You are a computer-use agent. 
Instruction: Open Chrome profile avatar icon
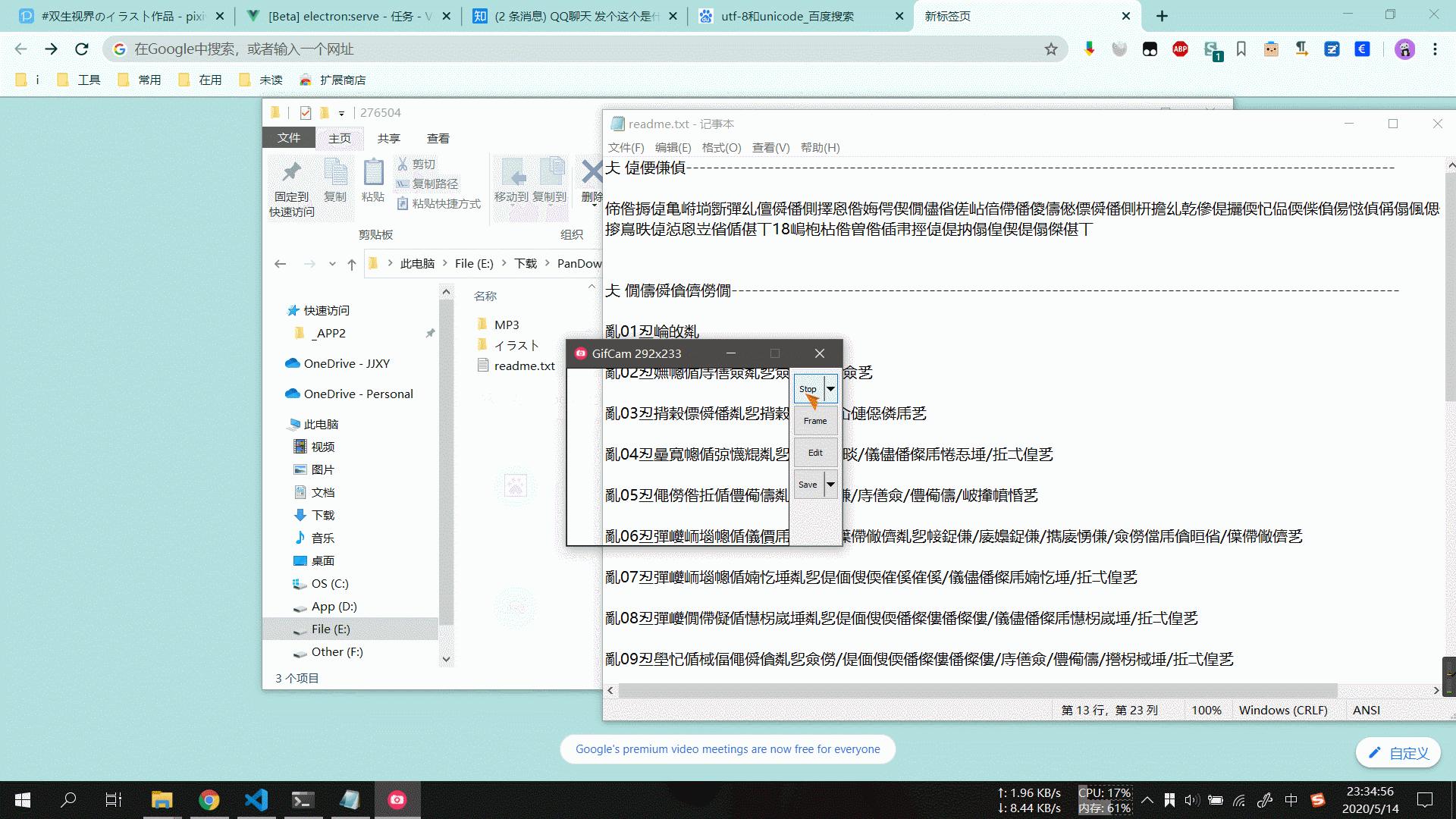click(1404, 49)
